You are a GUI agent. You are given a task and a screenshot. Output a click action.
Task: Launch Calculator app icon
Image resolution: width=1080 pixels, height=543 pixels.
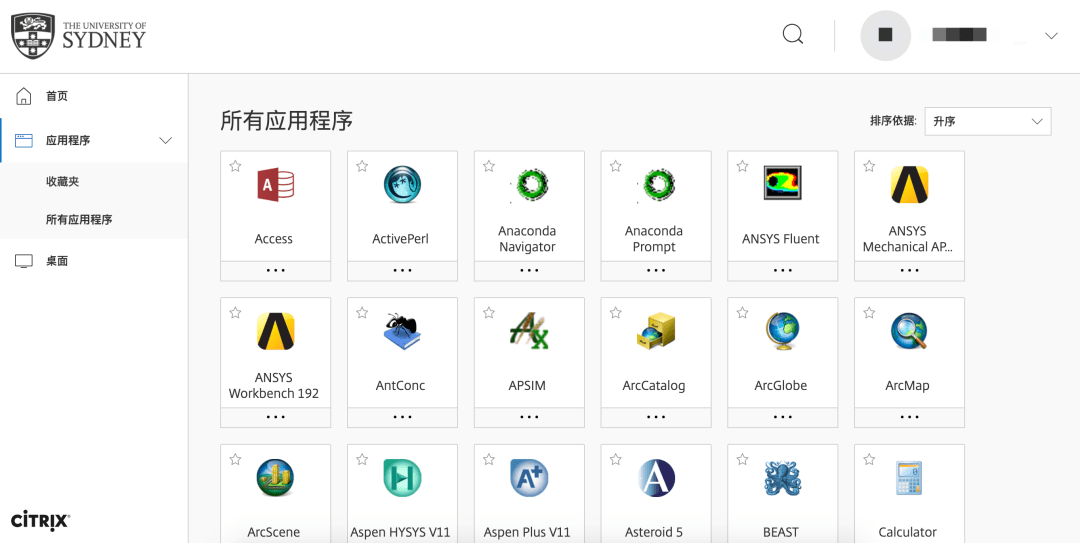909,478
